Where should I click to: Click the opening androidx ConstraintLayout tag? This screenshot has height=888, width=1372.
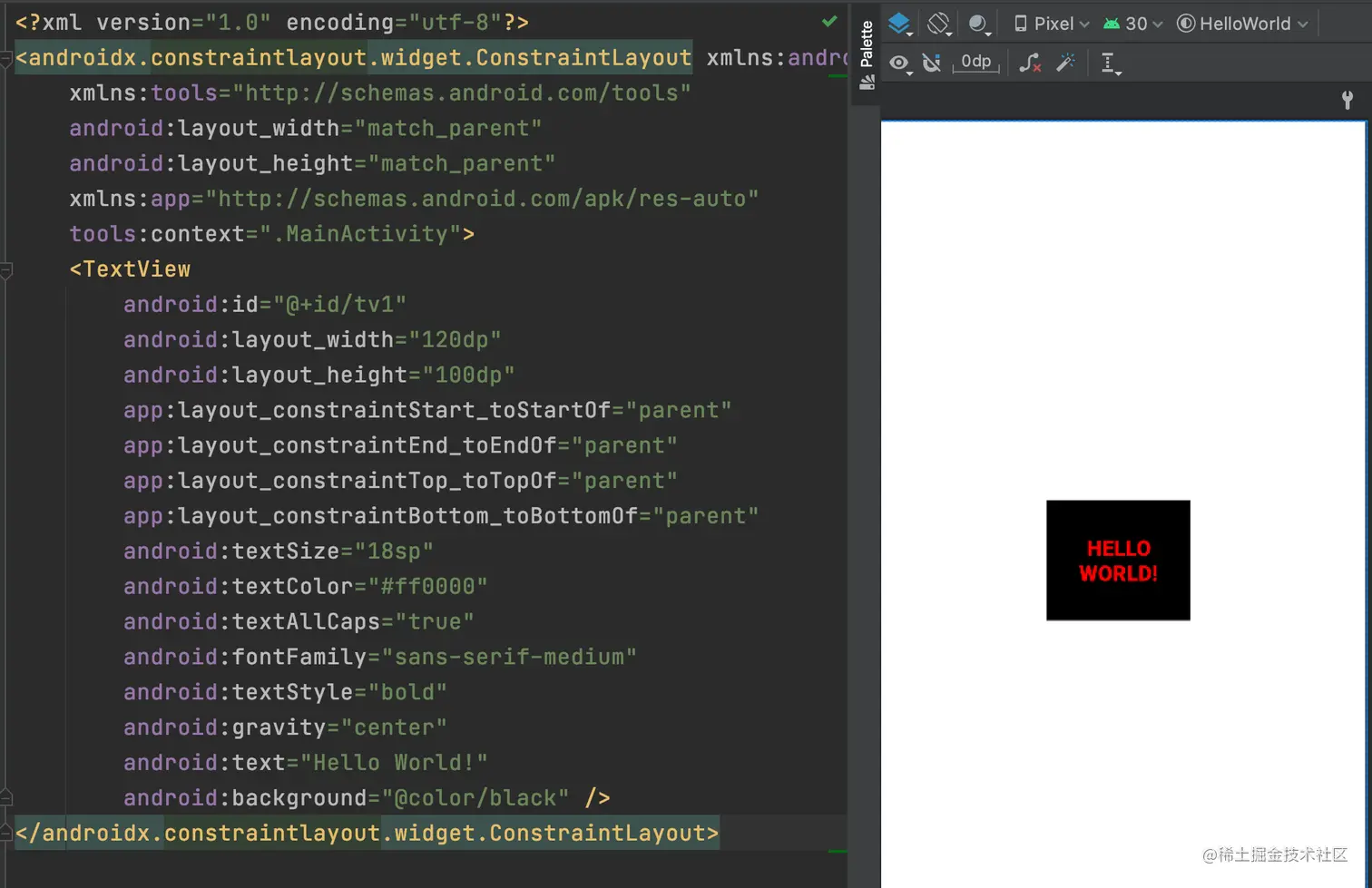click(x=353, y=58)
